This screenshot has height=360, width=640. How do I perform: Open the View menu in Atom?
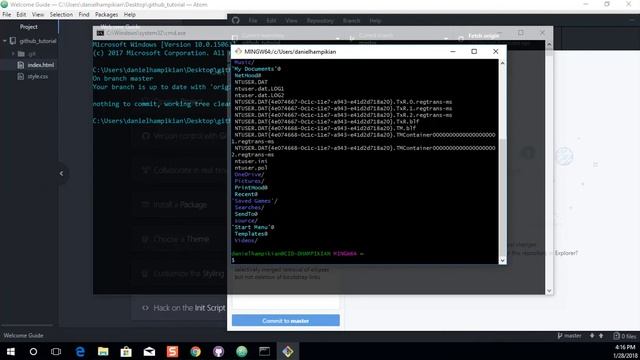point(38,14)
